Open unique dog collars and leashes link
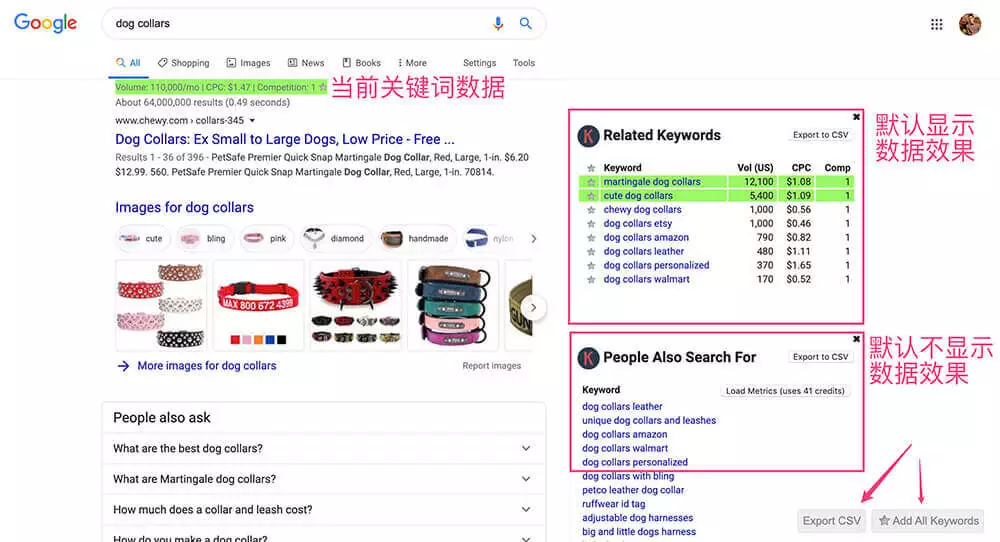This screenshot has height=542, width=1000. click(x=649, y=421)
